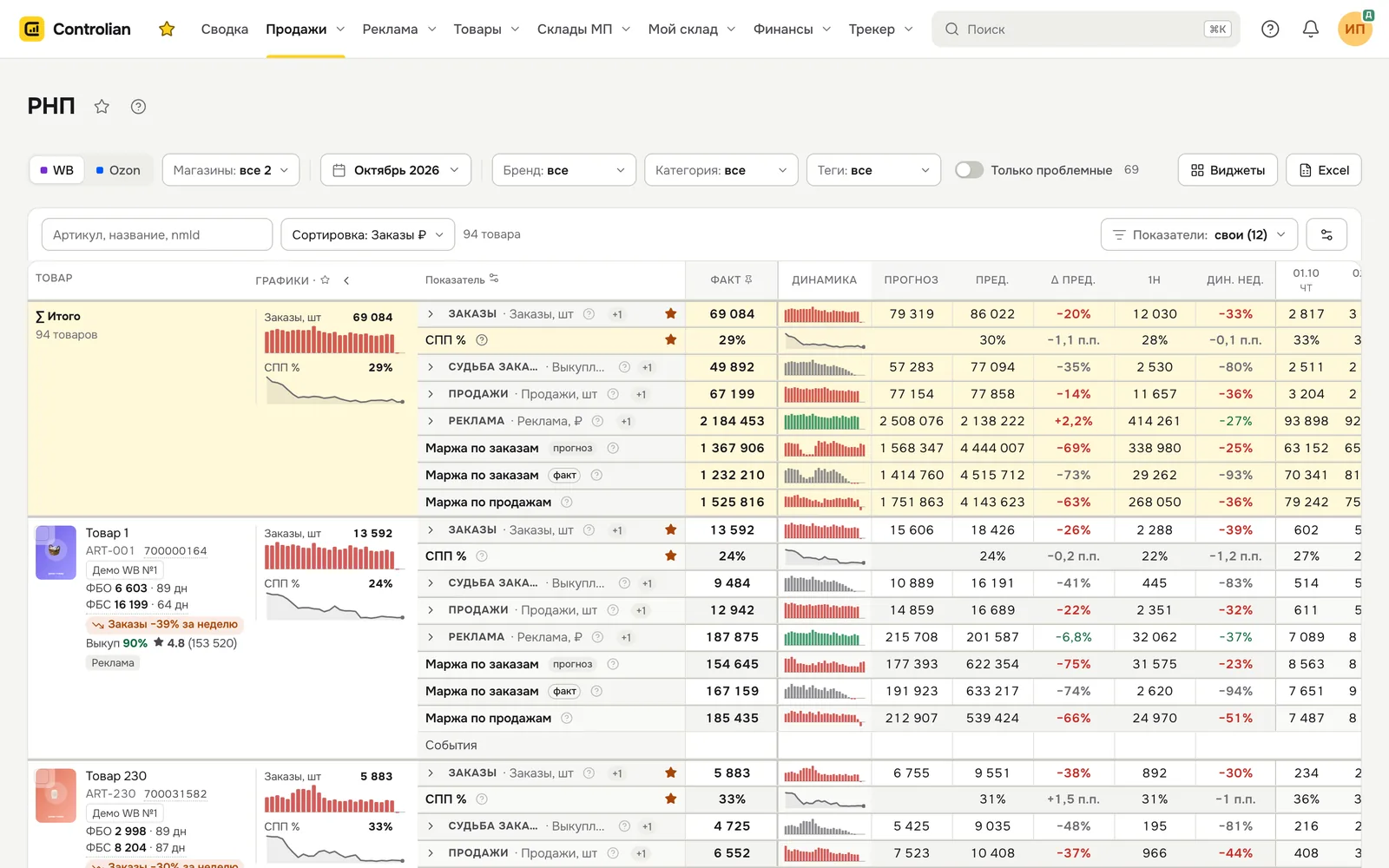
Task: Open favorites star in top navigation
Action: (167, 29)
